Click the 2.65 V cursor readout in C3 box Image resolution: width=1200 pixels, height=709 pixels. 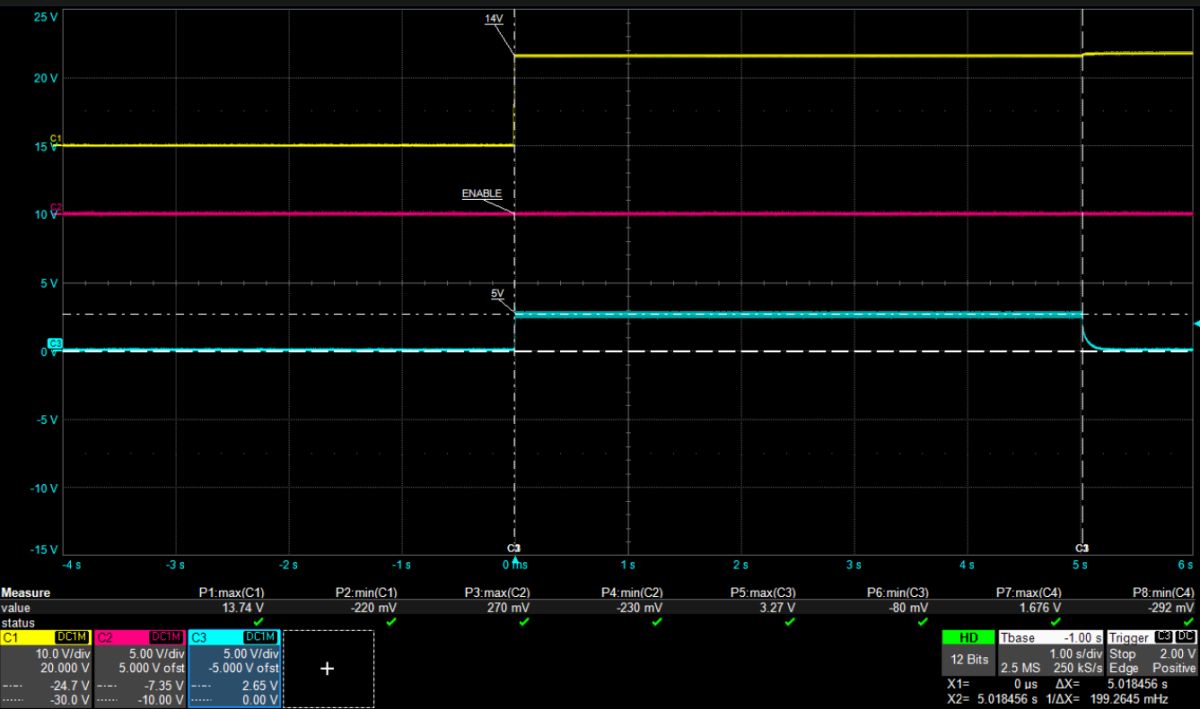(260, 685)
